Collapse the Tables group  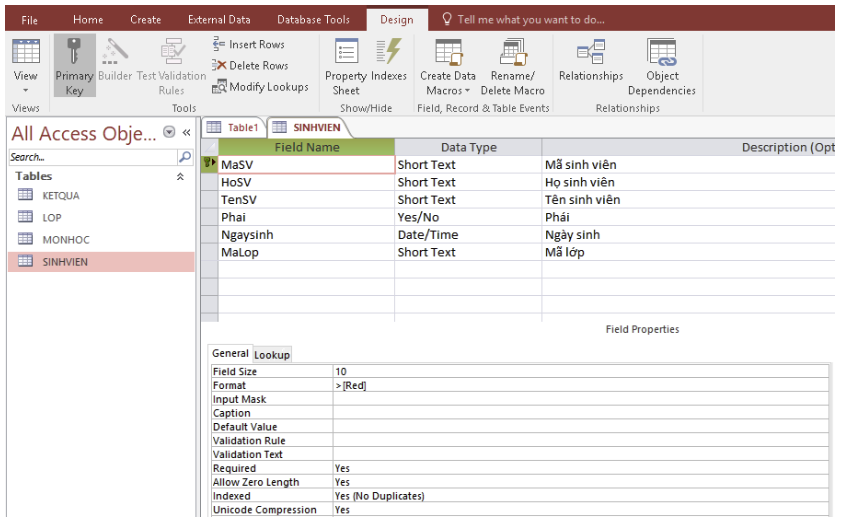tap(180, 176)
